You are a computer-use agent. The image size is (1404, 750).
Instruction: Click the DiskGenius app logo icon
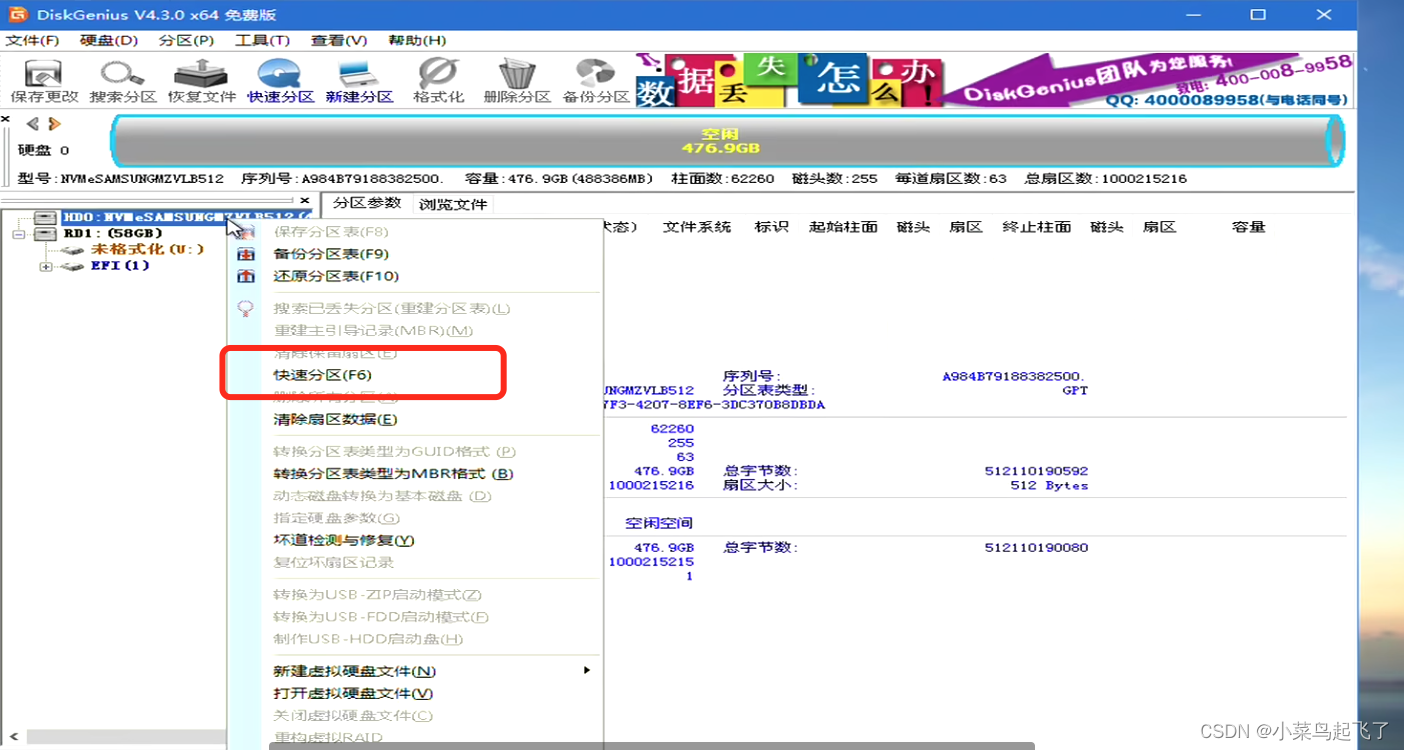[x=17, y=14]
